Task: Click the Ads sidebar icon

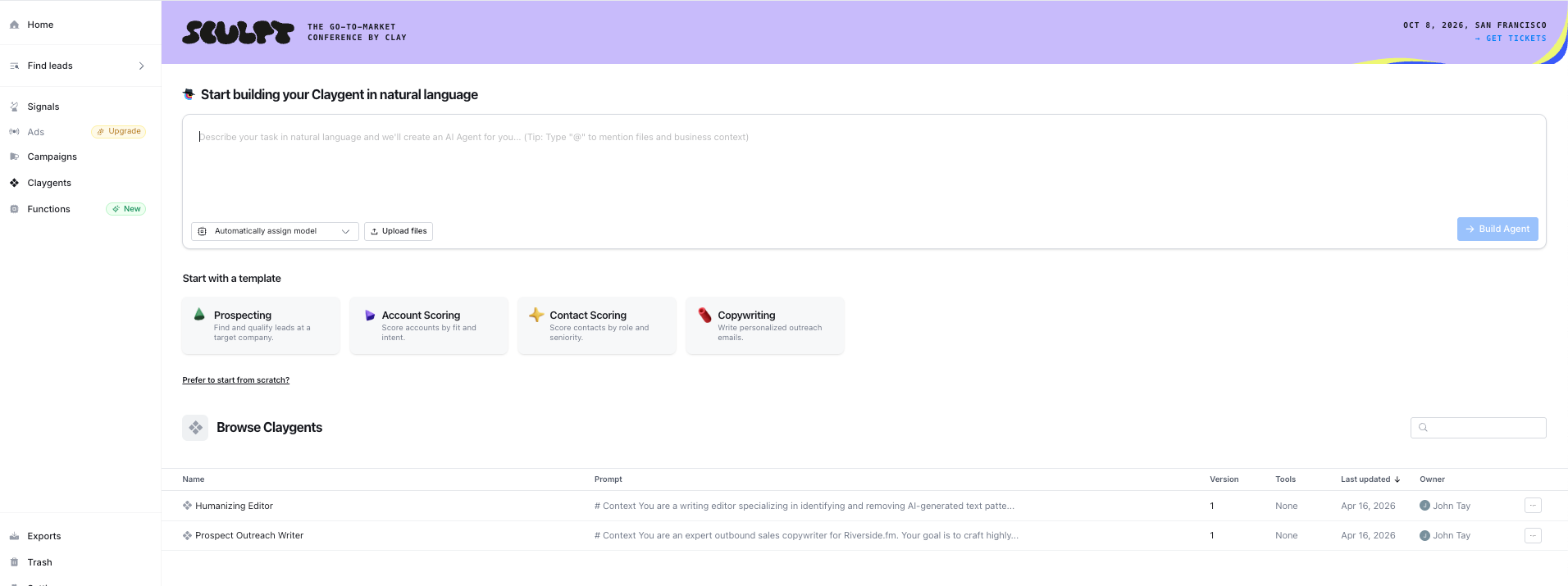Action: pos(14,132)
